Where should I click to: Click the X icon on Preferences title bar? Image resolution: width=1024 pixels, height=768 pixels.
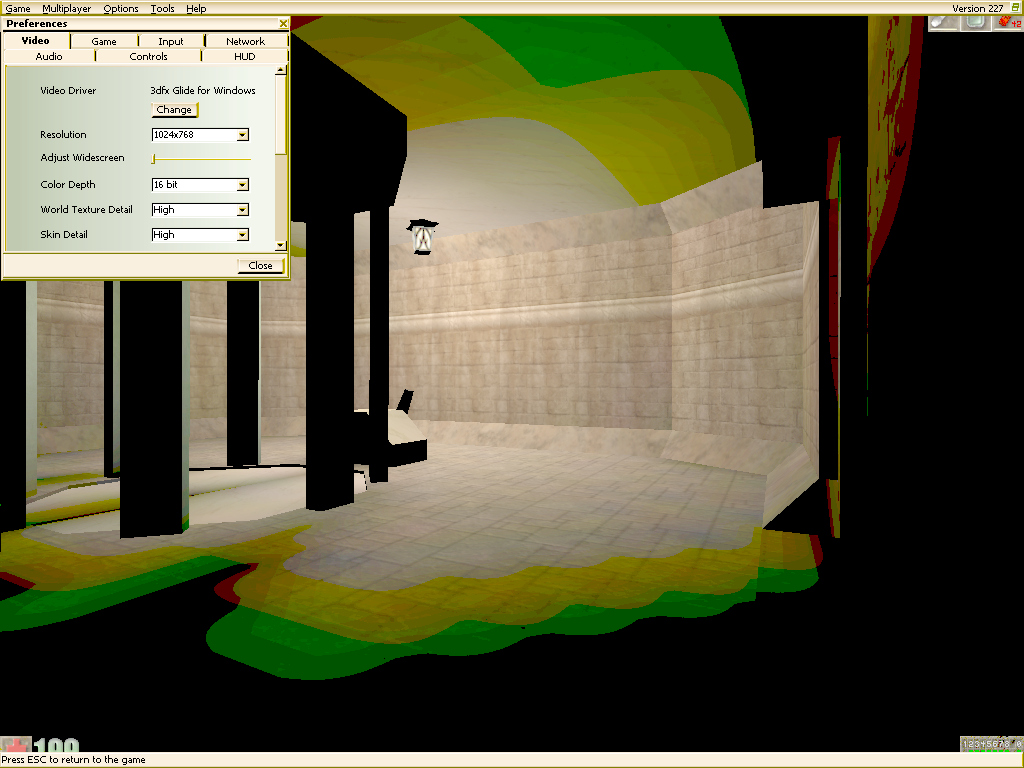(x=283, y=24)
